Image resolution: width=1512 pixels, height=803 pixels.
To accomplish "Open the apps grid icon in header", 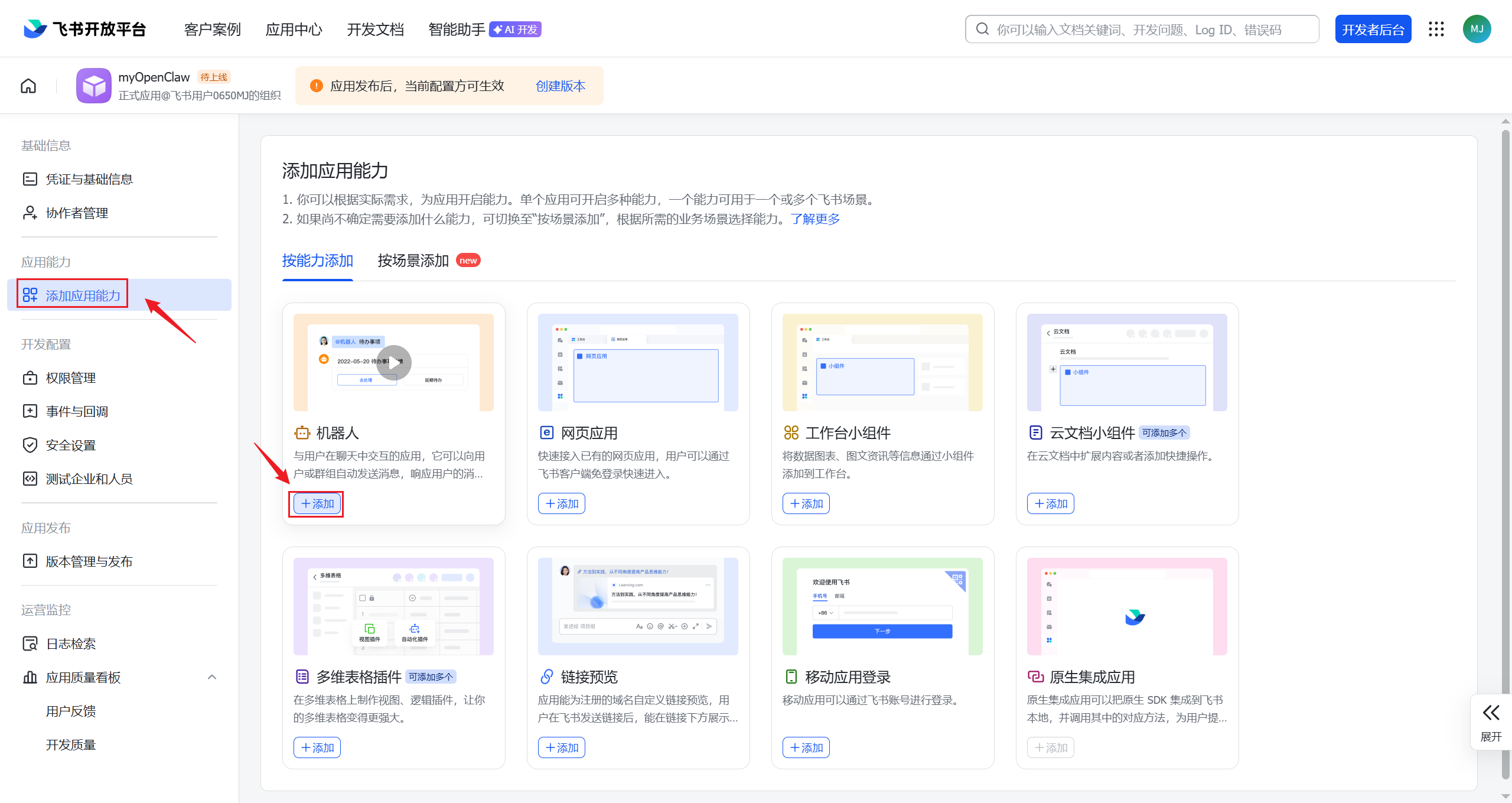I will (x=1436, y=29).
